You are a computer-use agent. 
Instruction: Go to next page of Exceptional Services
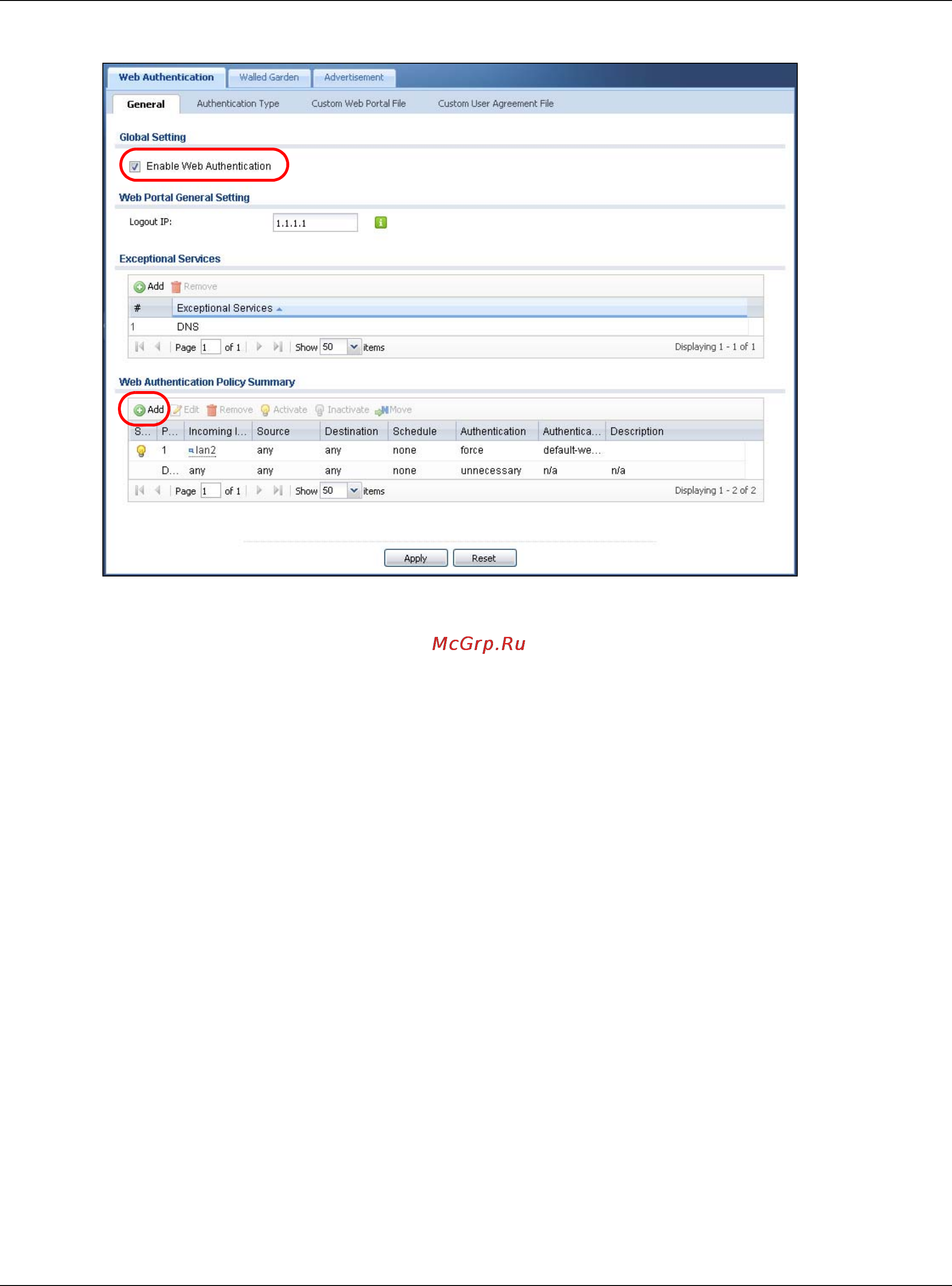coord(259,347)
